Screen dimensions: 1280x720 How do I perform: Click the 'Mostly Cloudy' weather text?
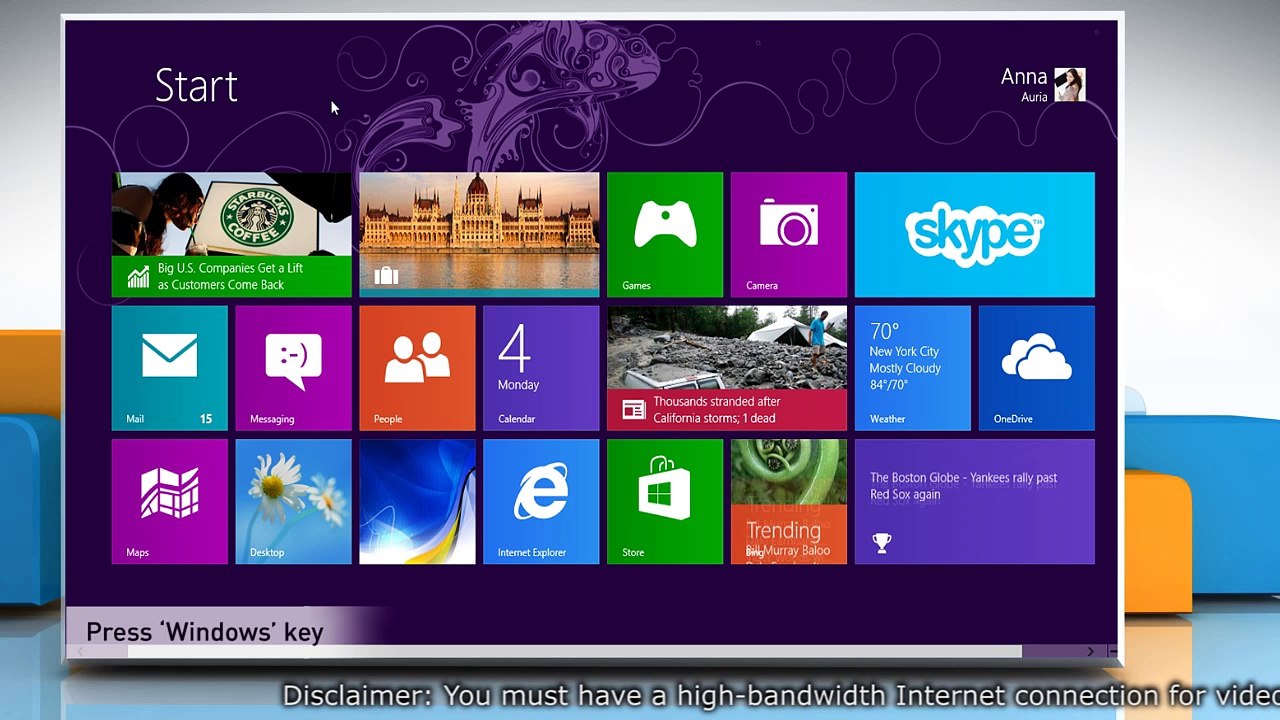[905, 368]
